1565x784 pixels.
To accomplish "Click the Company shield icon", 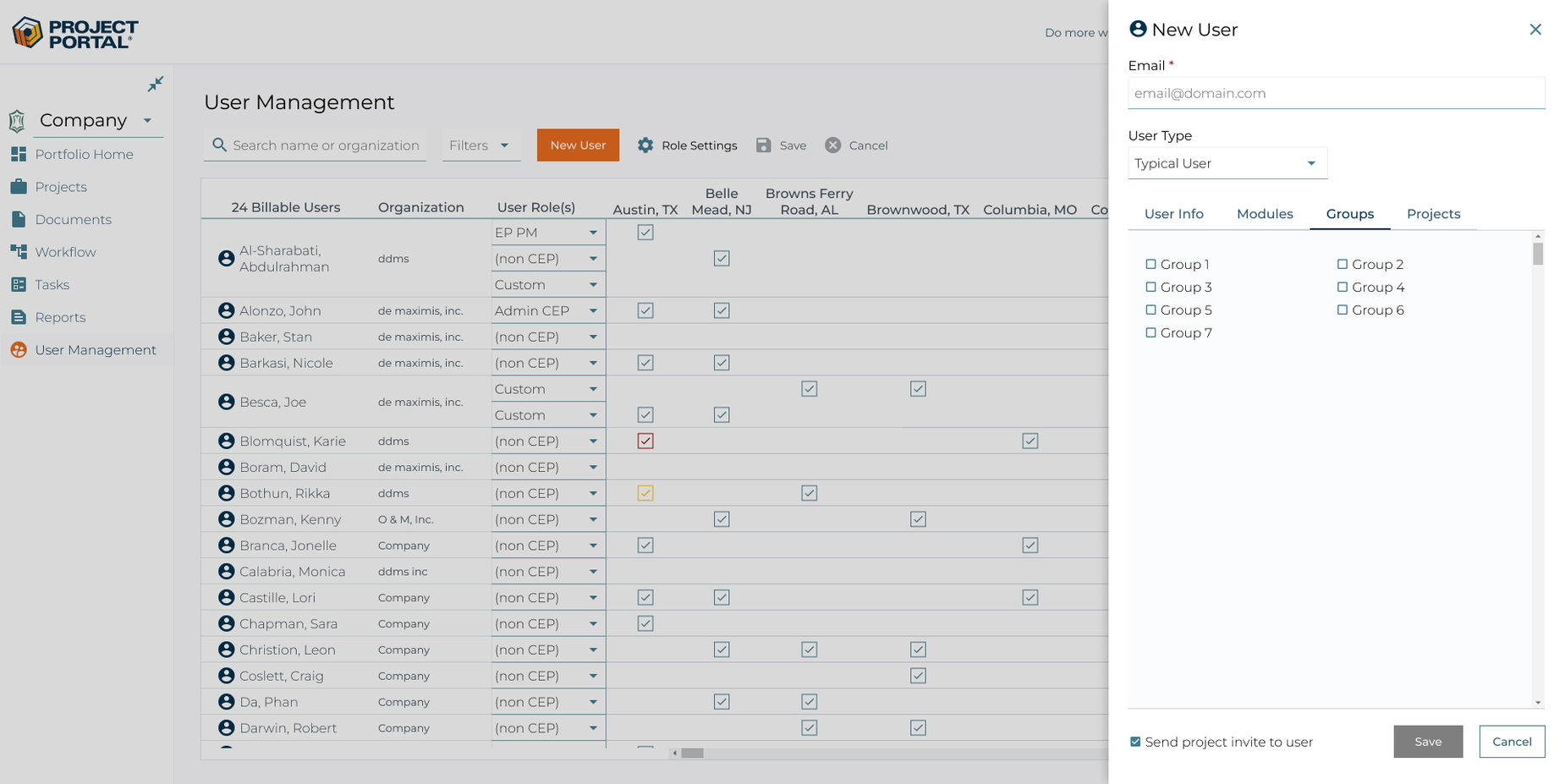I will 17,121.
